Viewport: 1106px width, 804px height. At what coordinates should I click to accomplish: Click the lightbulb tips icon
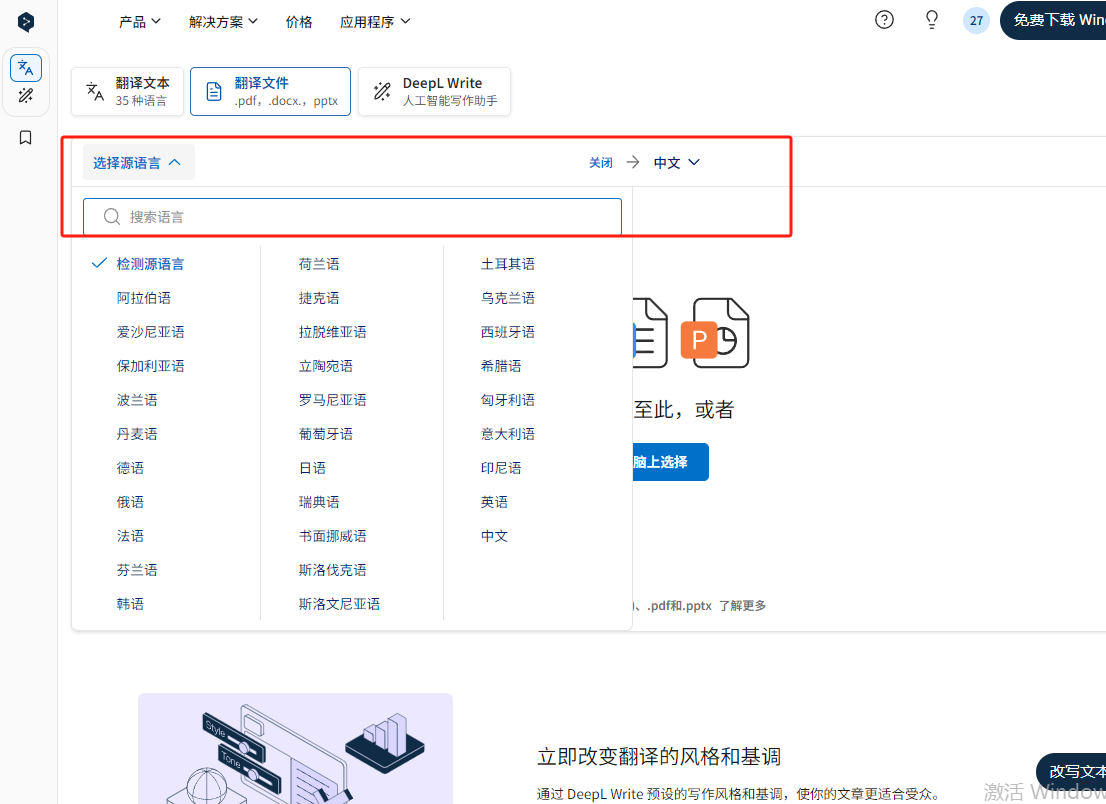[x=932, y=20]
